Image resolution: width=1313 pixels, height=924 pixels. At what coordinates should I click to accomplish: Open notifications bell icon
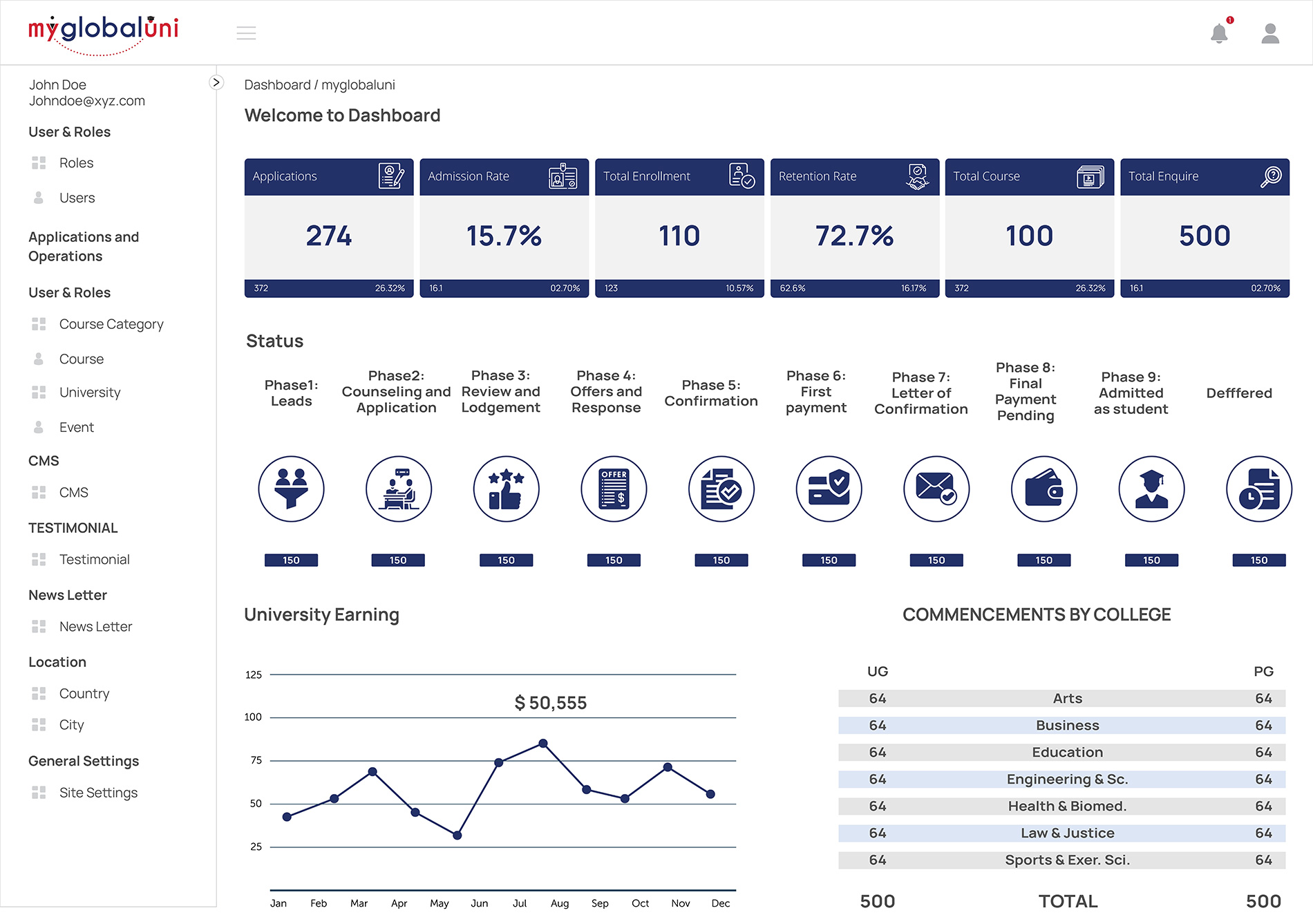pyautogui.click(x=1220, y=33)
